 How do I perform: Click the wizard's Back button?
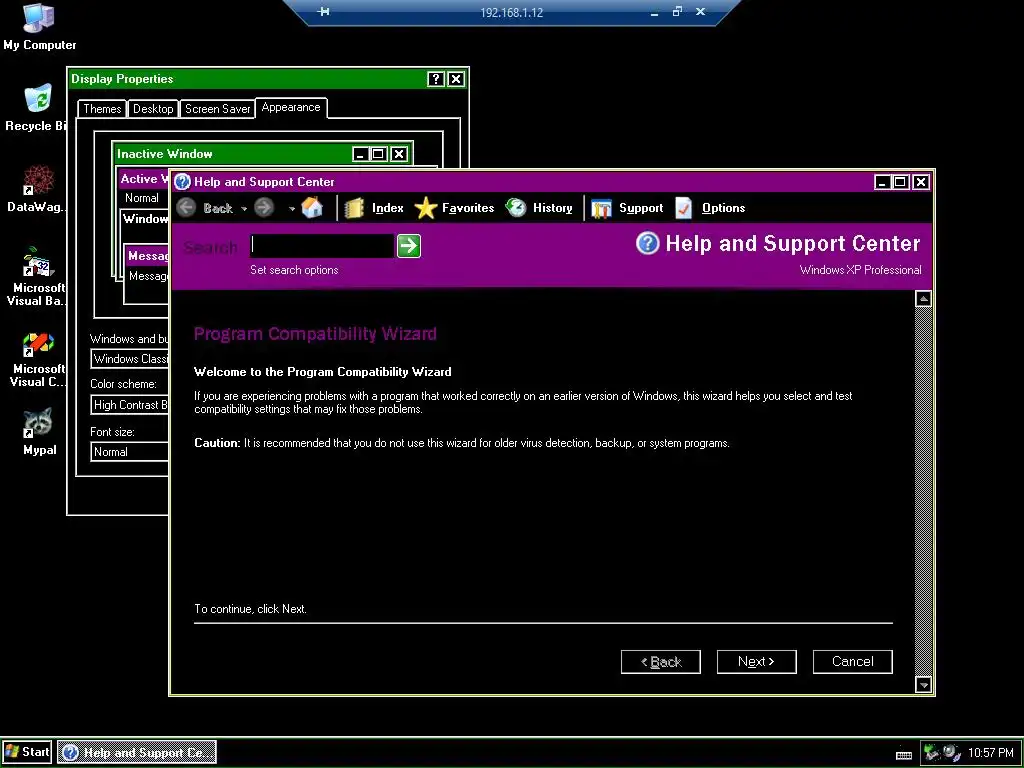coord(660,662)
